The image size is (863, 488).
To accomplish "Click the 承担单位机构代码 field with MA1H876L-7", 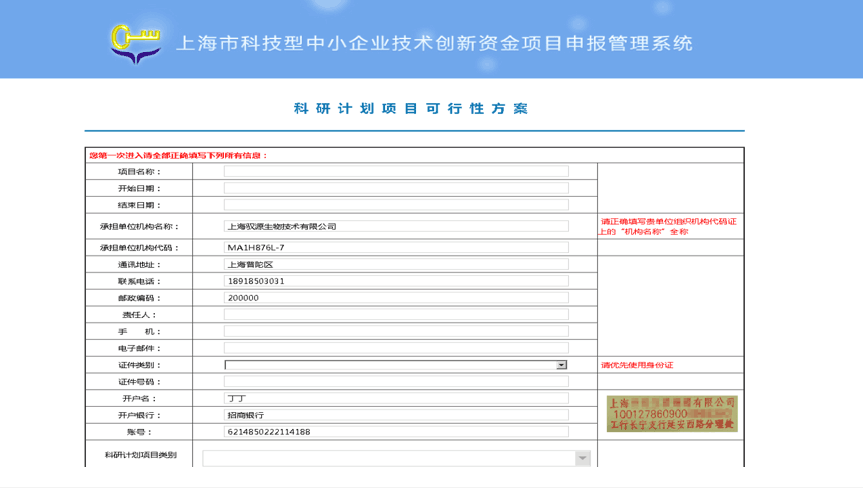I will tap(396, 248).
